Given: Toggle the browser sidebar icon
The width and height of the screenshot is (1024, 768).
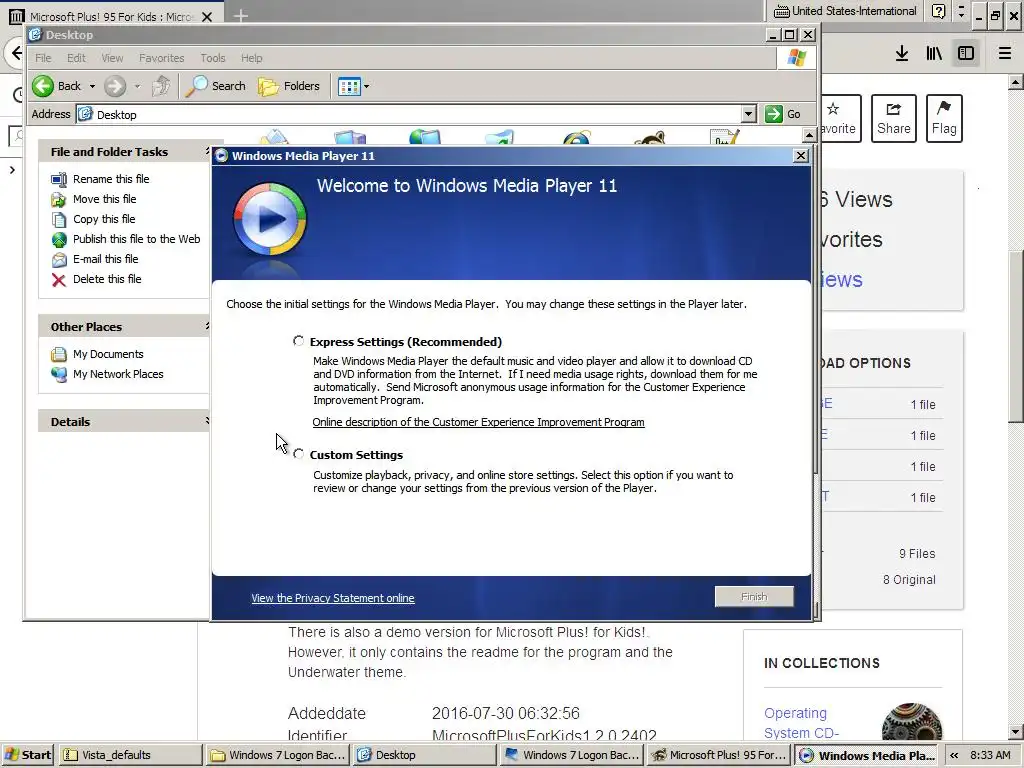Looking at the screenshot, I should 966,54.
